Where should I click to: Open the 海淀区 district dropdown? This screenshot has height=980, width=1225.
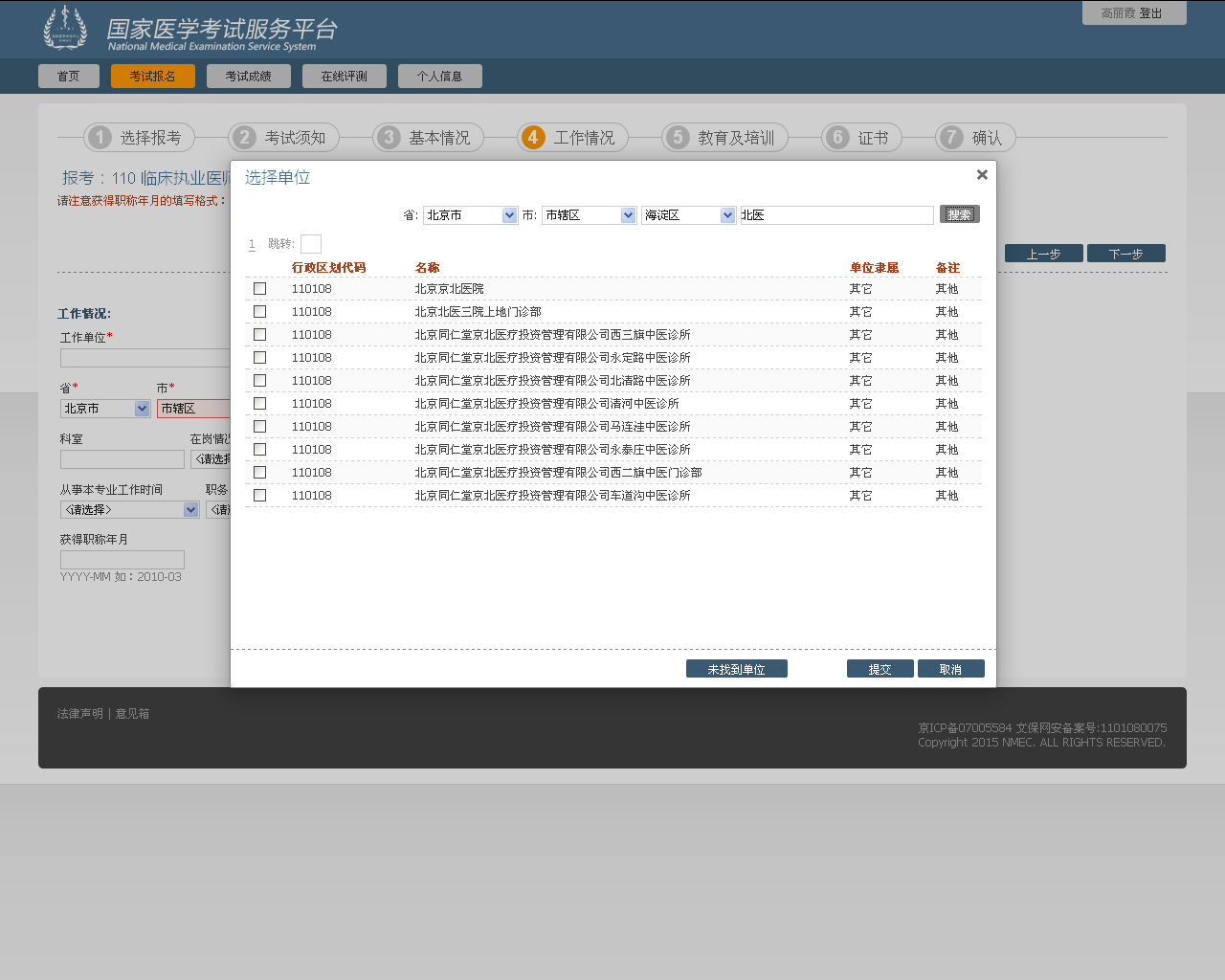tap(688, 215)
